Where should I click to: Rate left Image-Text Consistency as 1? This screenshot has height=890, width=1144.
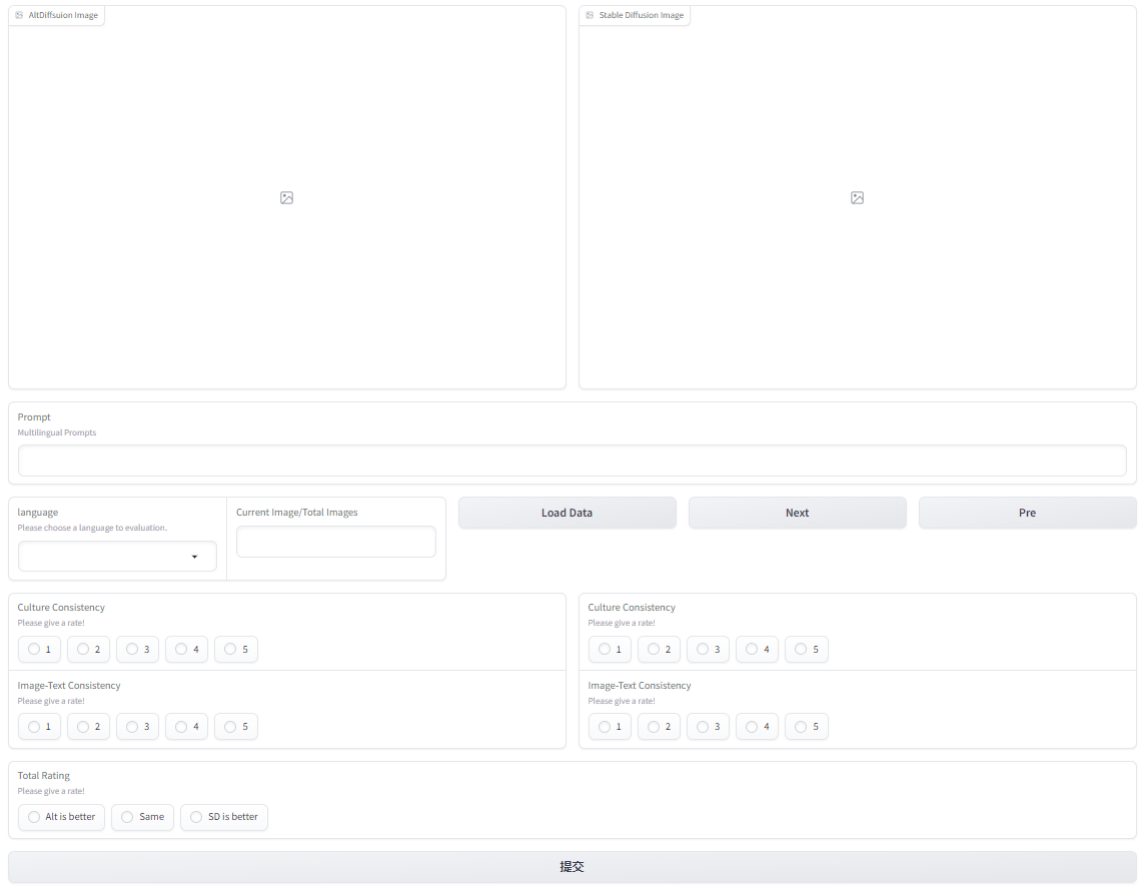click(39, 727)
